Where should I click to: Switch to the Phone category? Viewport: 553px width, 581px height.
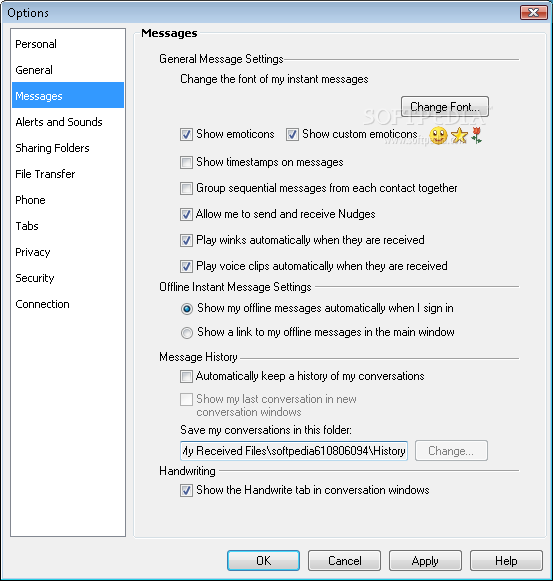coord(68,200)
